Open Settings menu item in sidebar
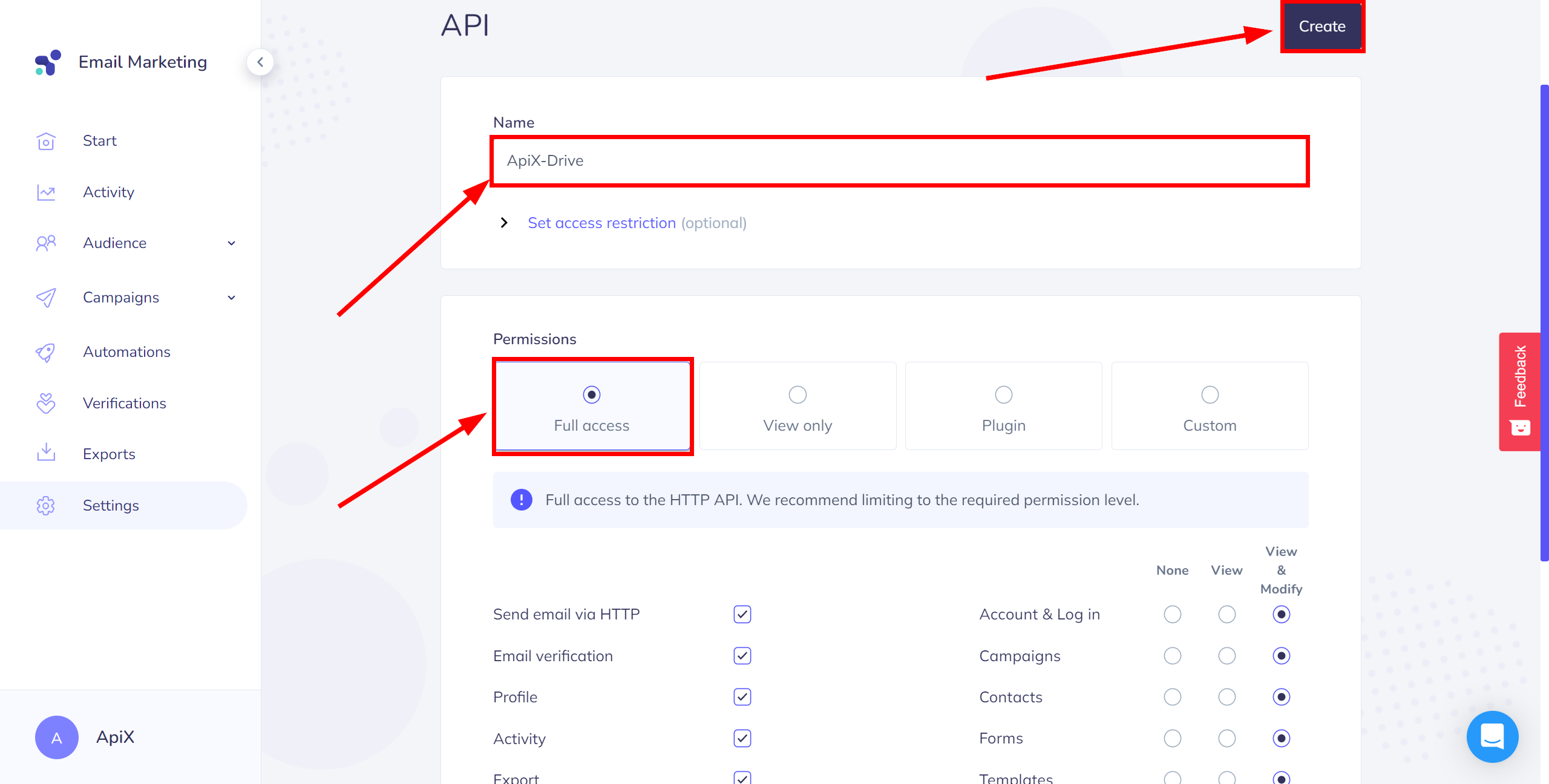The image size is (1549, 784). 111,505
